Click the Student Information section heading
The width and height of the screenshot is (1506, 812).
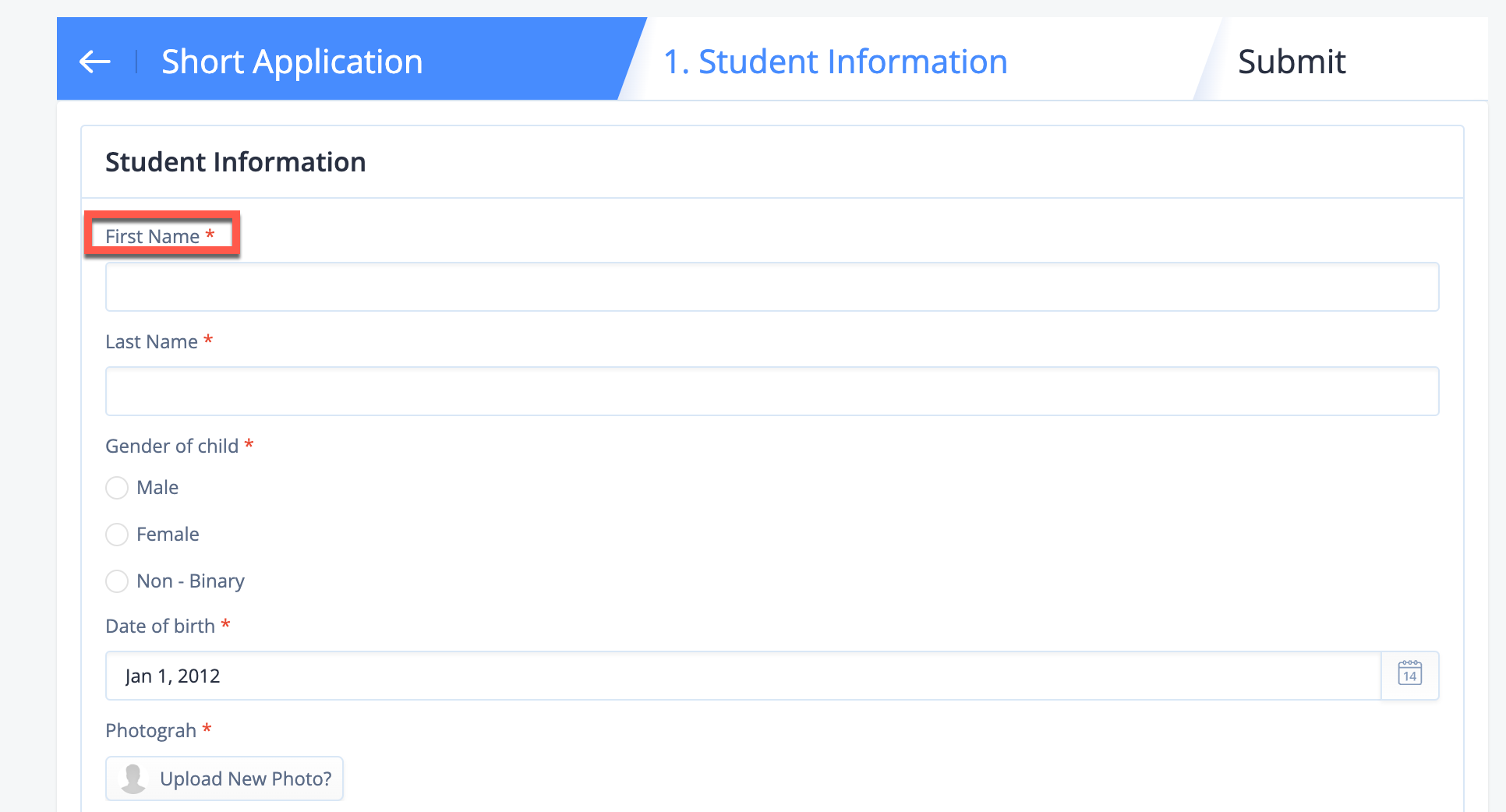(x=235, y=162)
